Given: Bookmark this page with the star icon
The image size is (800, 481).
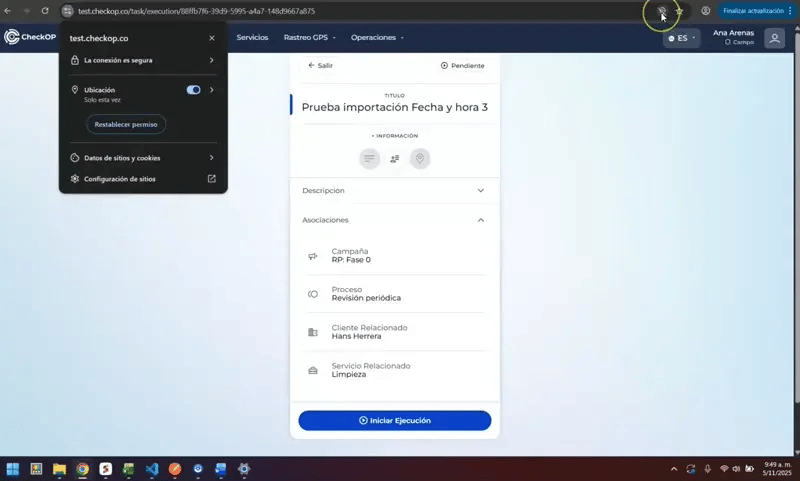Looking at the screenshot, I should [x=680, y=11].
